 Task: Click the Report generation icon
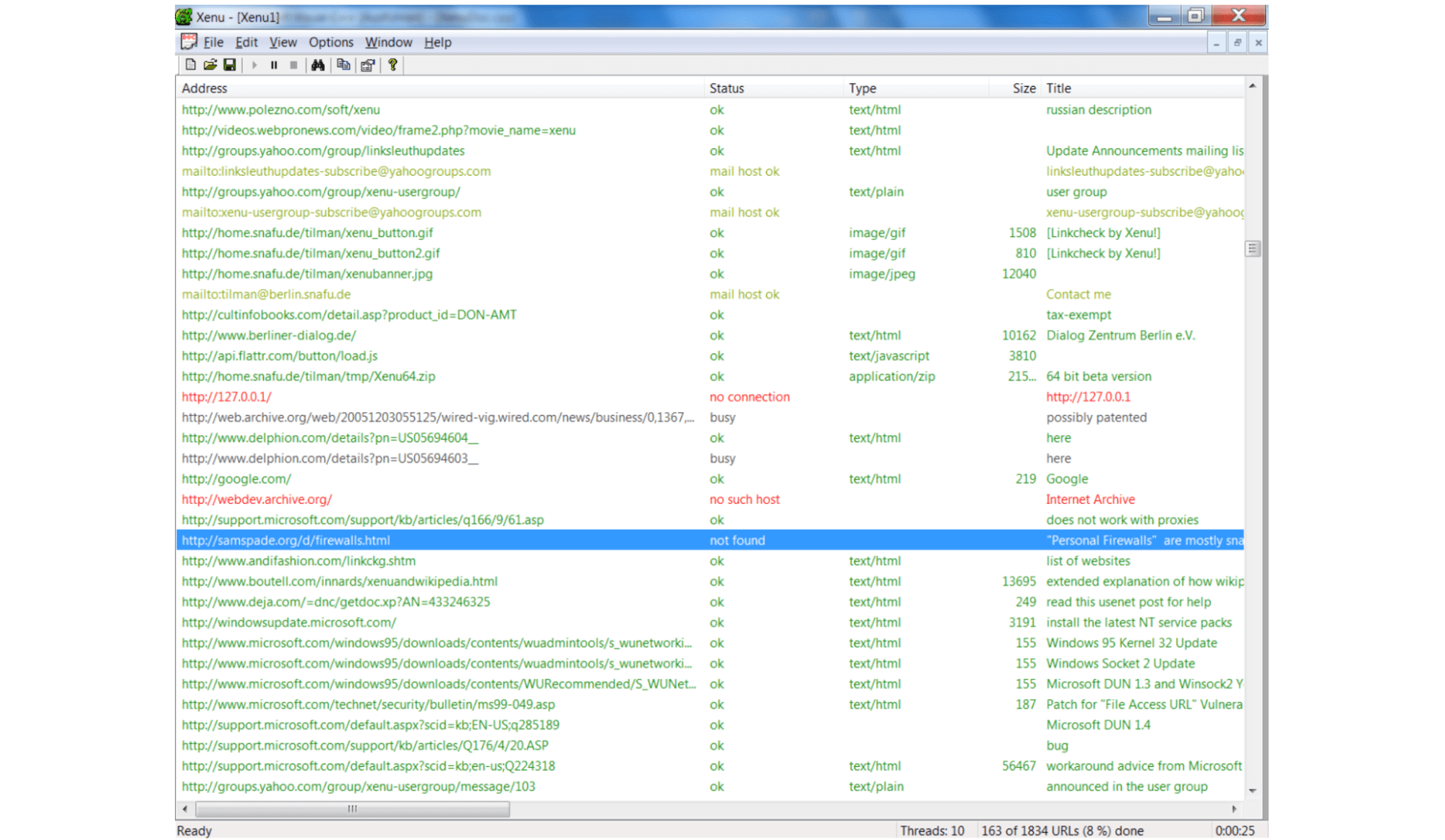click(x=370, y=65)
